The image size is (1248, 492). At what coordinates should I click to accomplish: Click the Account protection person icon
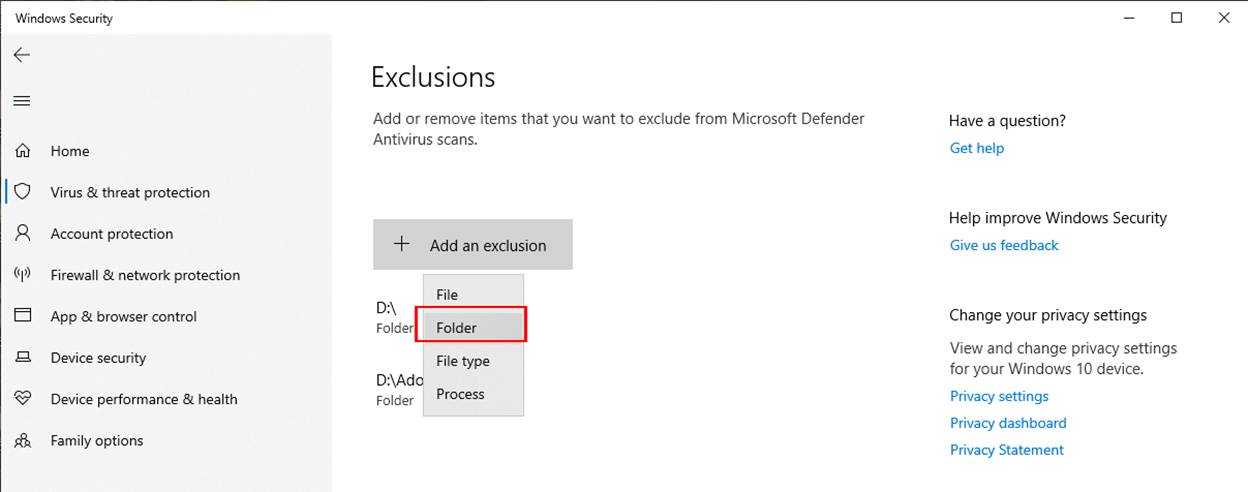click(22, 233)
